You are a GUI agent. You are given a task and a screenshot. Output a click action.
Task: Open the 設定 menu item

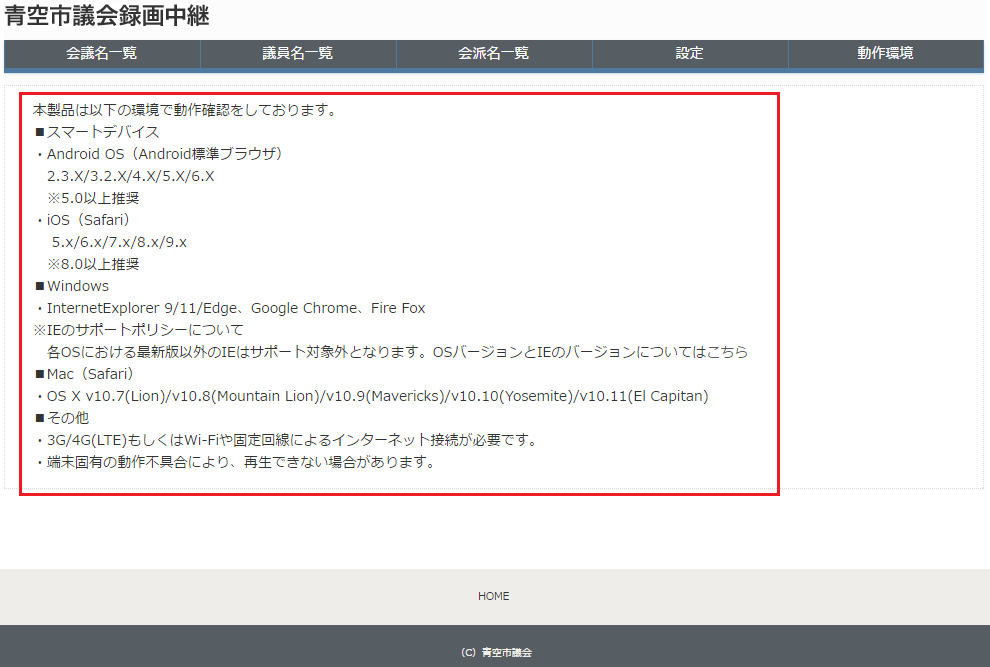690,54
